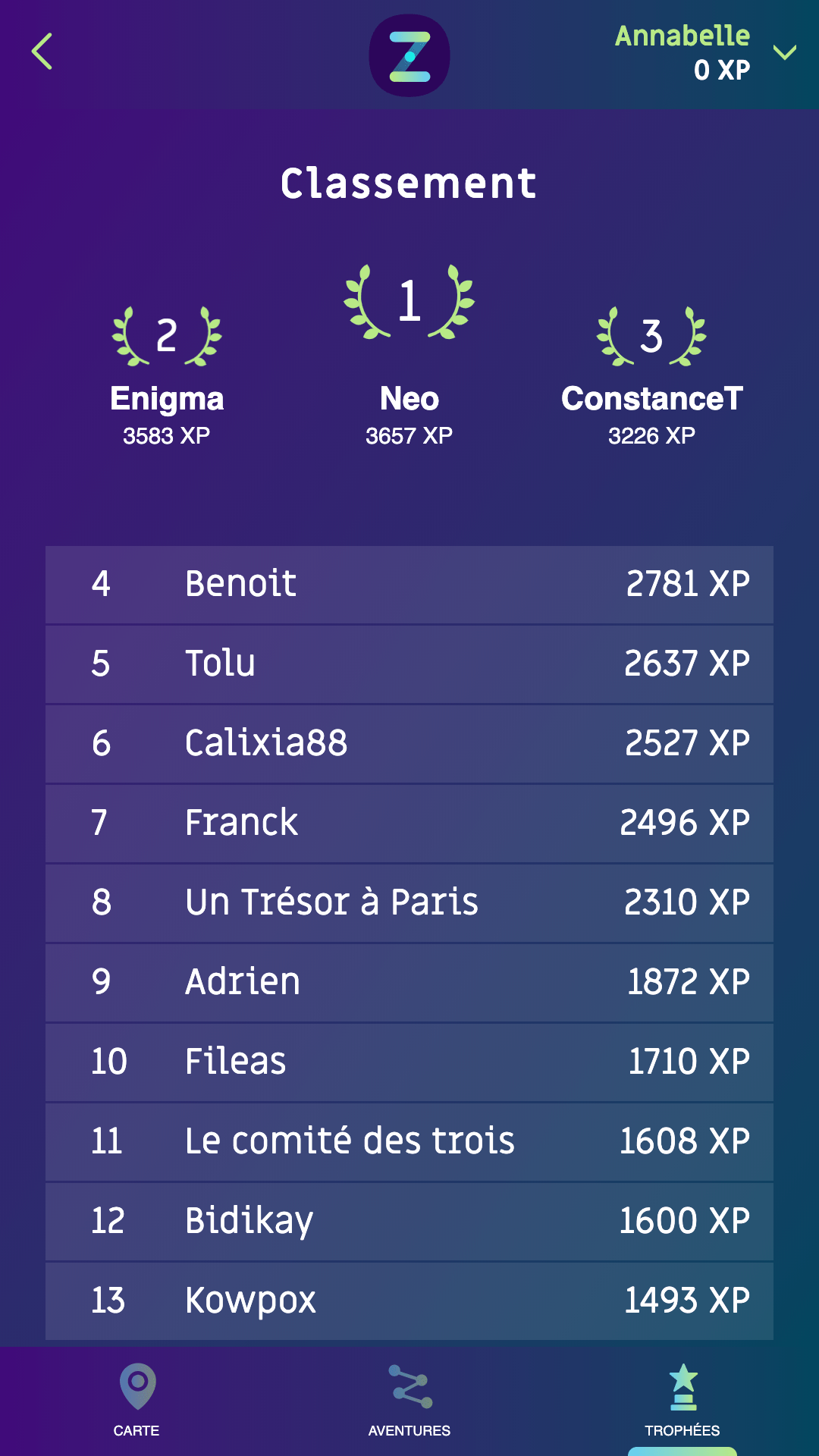Select the Benoit ranking row
Viewport: 819px width, 1456px height.
coord(409,585)
